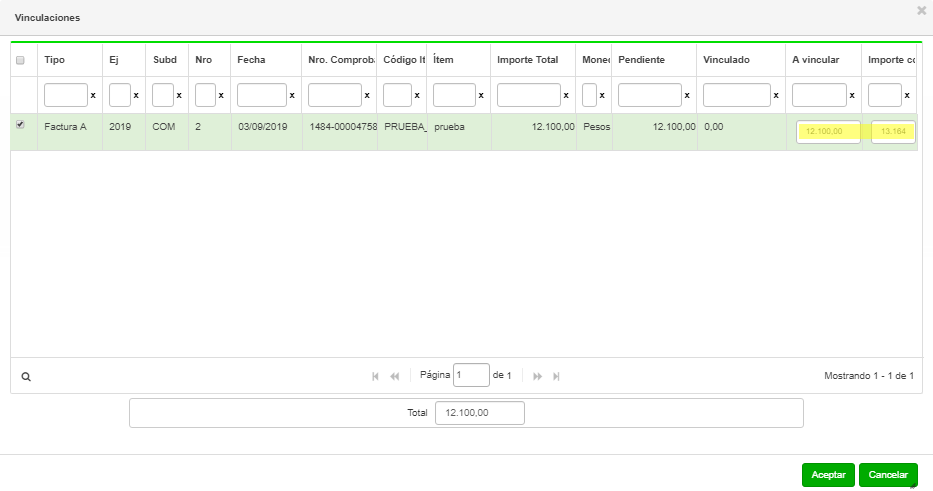Screen dimensions: 933x491
Task: Focus the Vinculado filter input
Action: point(737,95)
